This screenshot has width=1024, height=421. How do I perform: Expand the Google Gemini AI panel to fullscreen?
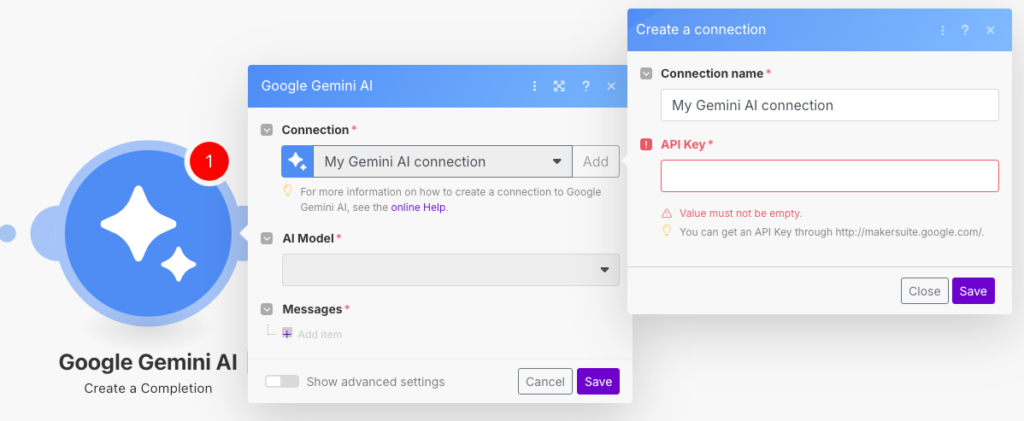point(559,86)
